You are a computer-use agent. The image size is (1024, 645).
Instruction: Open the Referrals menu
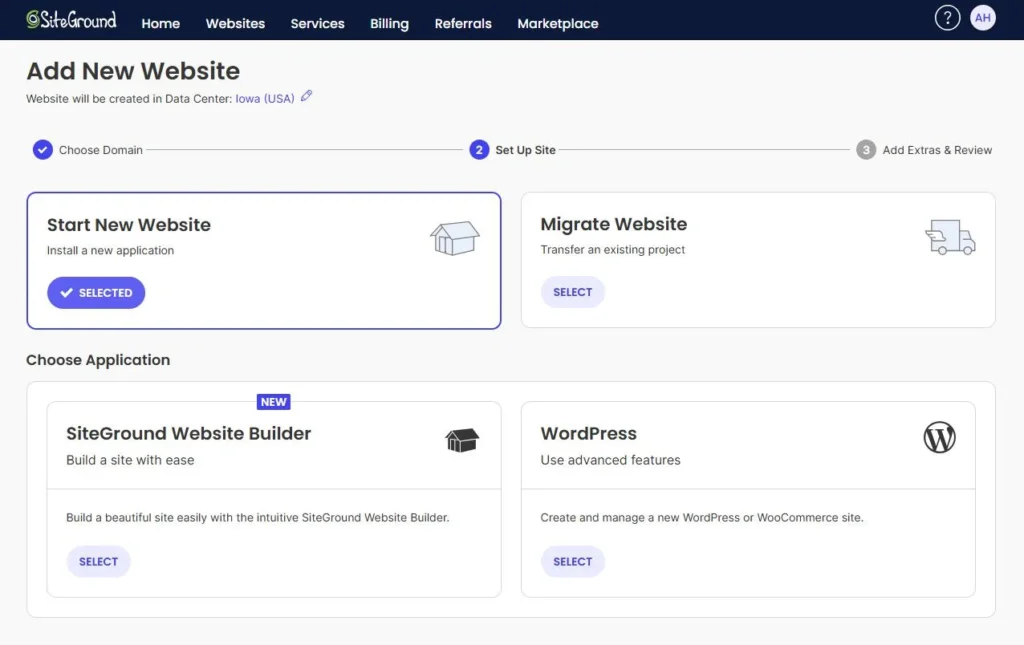[x=463, y=24]
